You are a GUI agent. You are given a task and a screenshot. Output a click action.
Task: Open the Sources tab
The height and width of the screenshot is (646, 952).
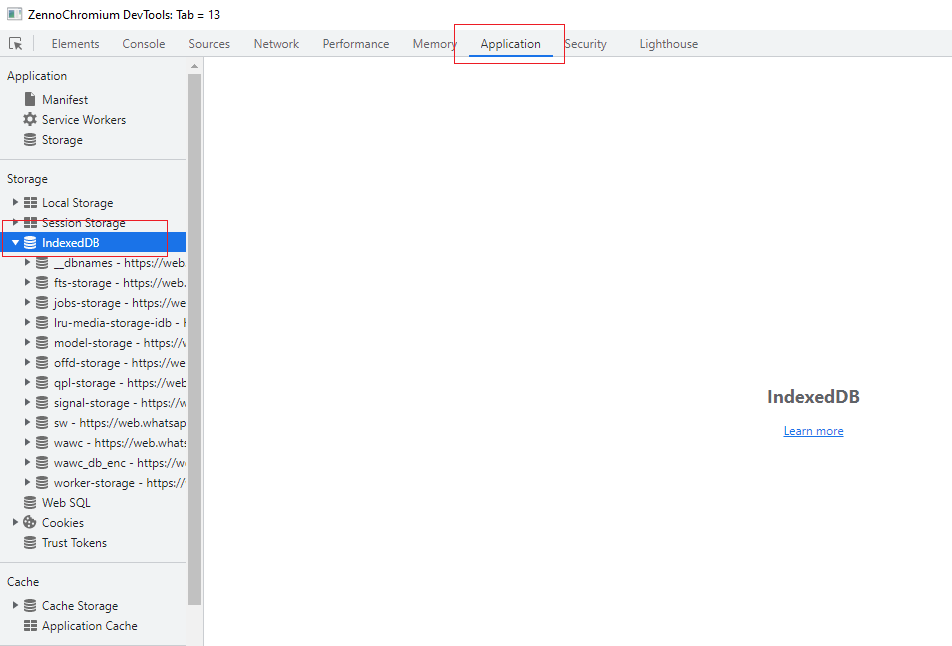(209, 44)
